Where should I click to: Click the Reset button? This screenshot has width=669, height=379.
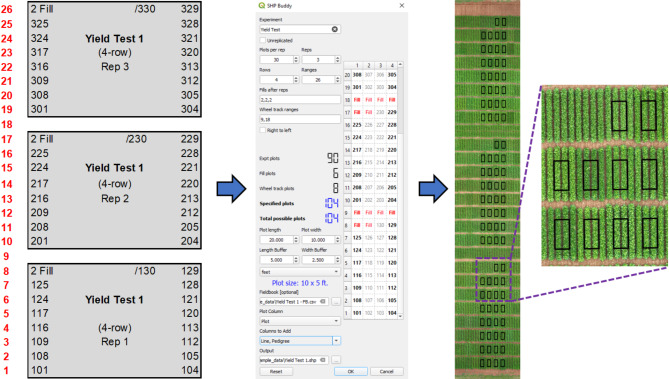click(276, 371)
